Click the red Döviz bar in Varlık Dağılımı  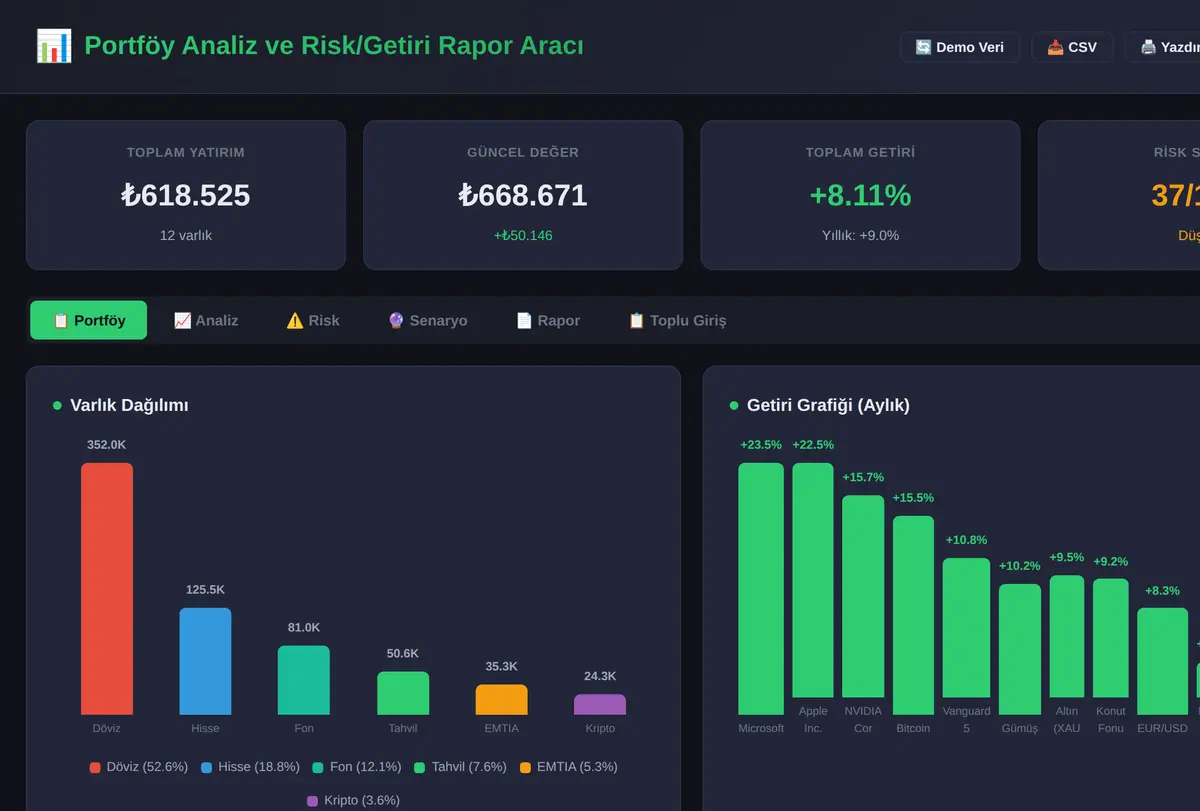(x=107, y=589)
